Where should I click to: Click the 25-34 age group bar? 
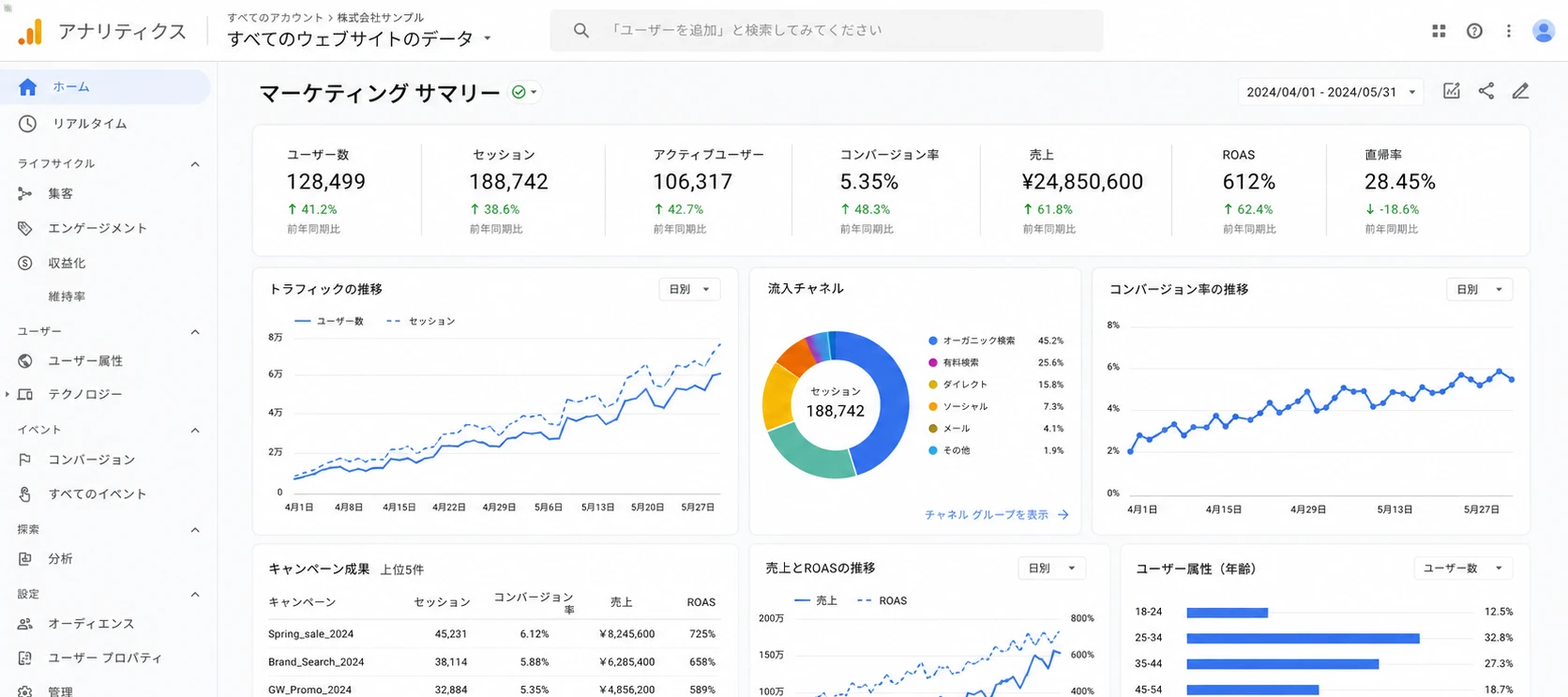tap(1303, 638)
